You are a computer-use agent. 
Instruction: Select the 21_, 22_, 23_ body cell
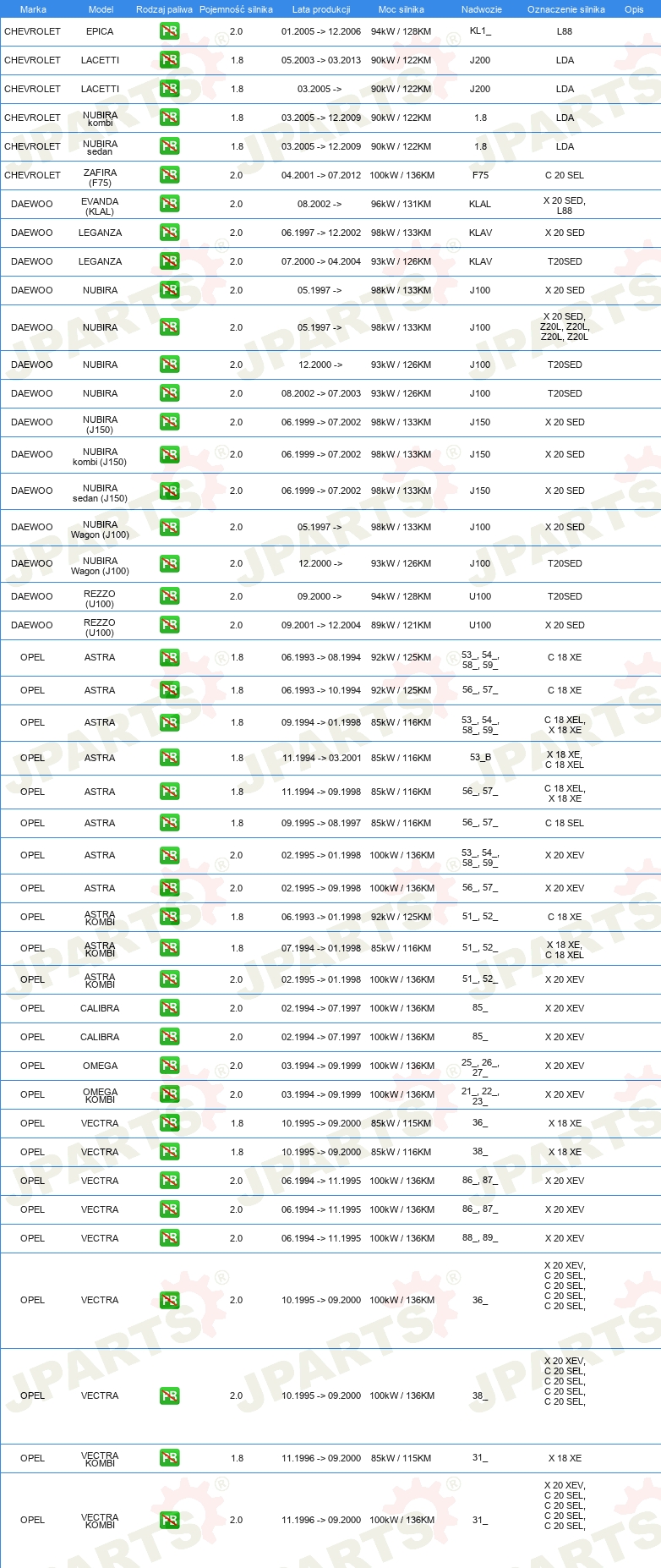[x=480, y=1095]
